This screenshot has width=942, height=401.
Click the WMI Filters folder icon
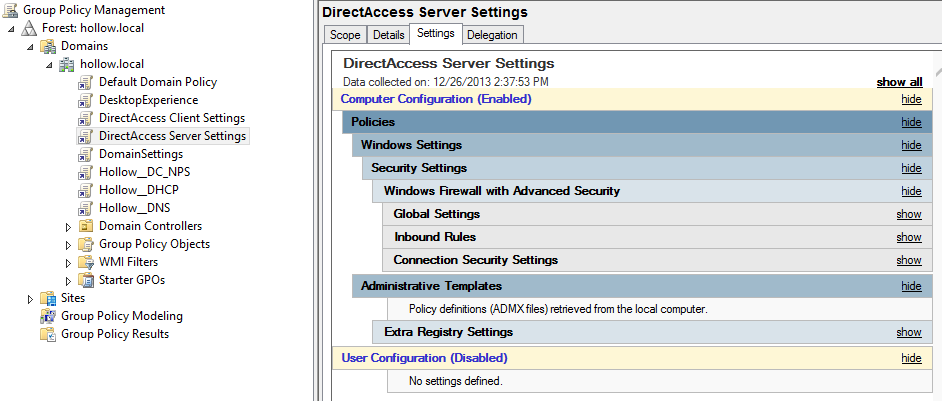[87, 263]
